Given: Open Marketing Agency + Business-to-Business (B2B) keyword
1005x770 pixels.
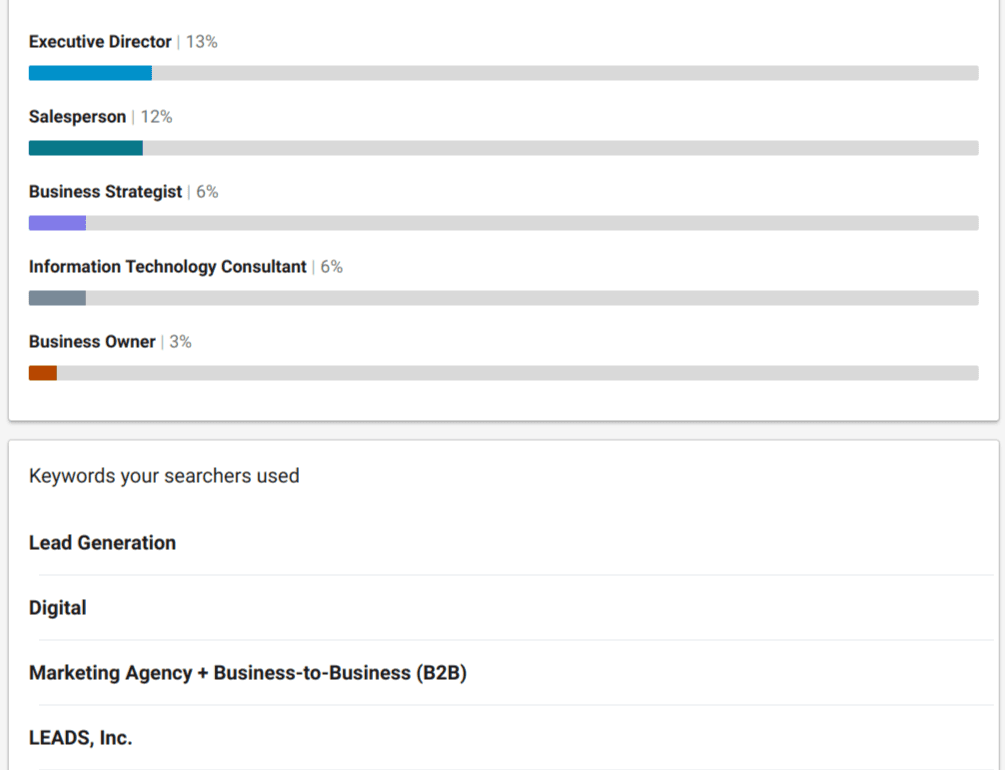Looking at the screenshot, I should pos(247,673).
